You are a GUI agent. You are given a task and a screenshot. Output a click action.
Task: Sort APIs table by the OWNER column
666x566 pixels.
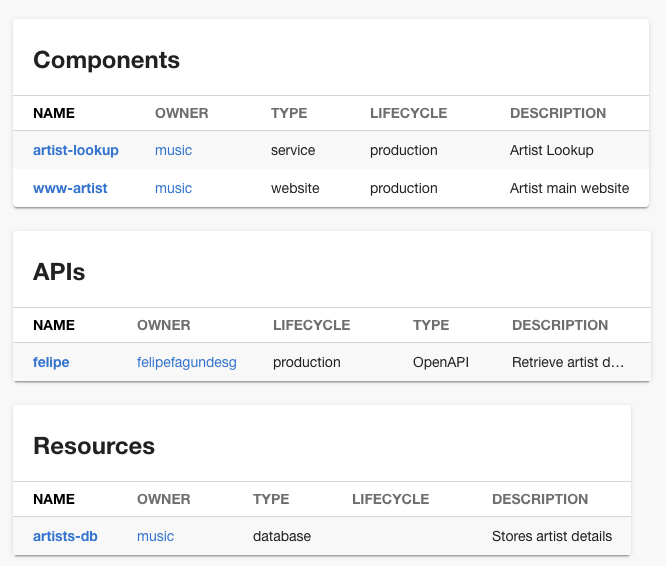point(163,325)
